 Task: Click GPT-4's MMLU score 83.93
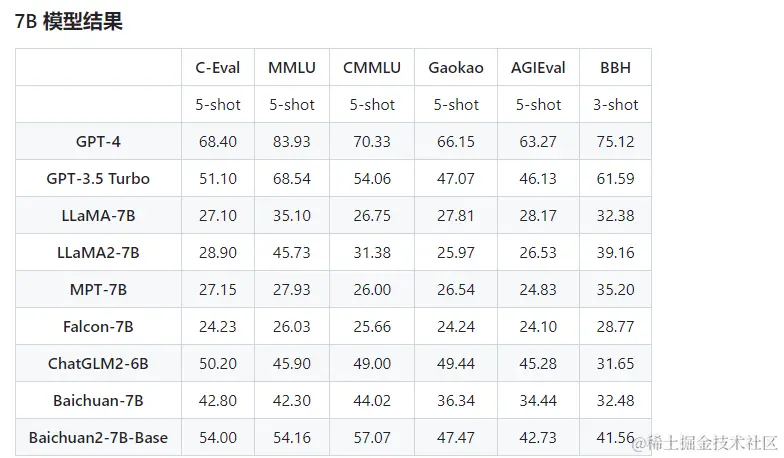(292, 142)
